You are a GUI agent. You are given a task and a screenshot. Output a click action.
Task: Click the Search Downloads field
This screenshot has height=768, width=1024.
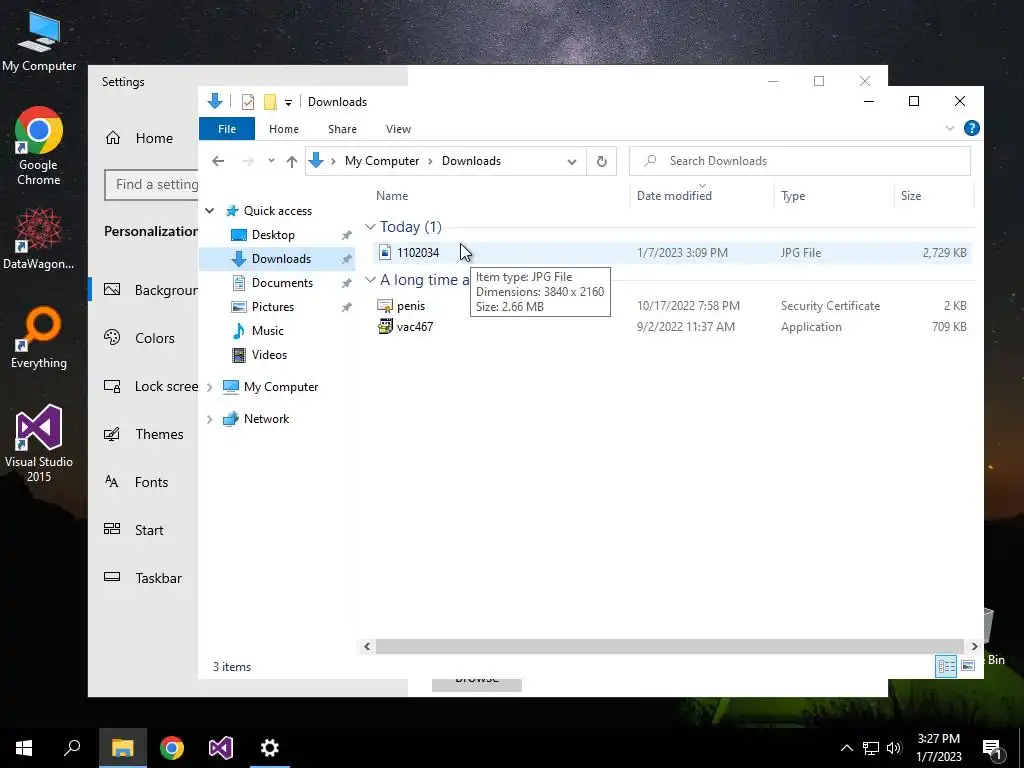(799, 161)
